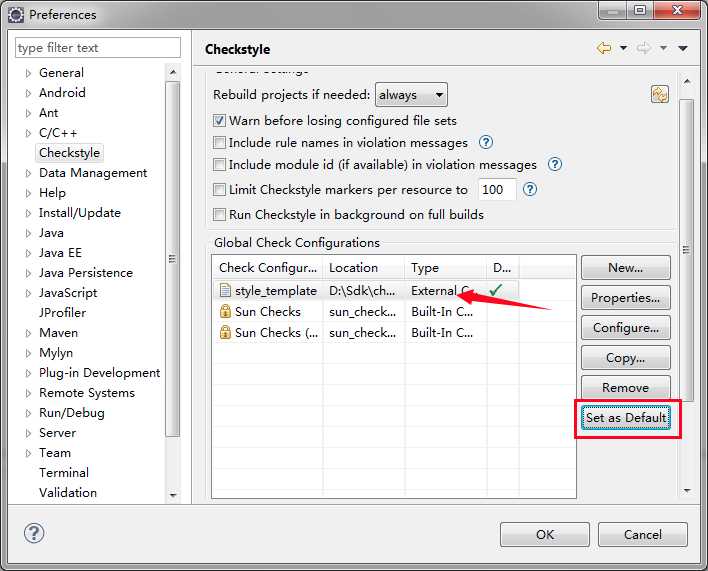This screenshot has width=708, height=571.
Task: Click the preferences tree scrollbar thumb
Action: pos(172,259)
